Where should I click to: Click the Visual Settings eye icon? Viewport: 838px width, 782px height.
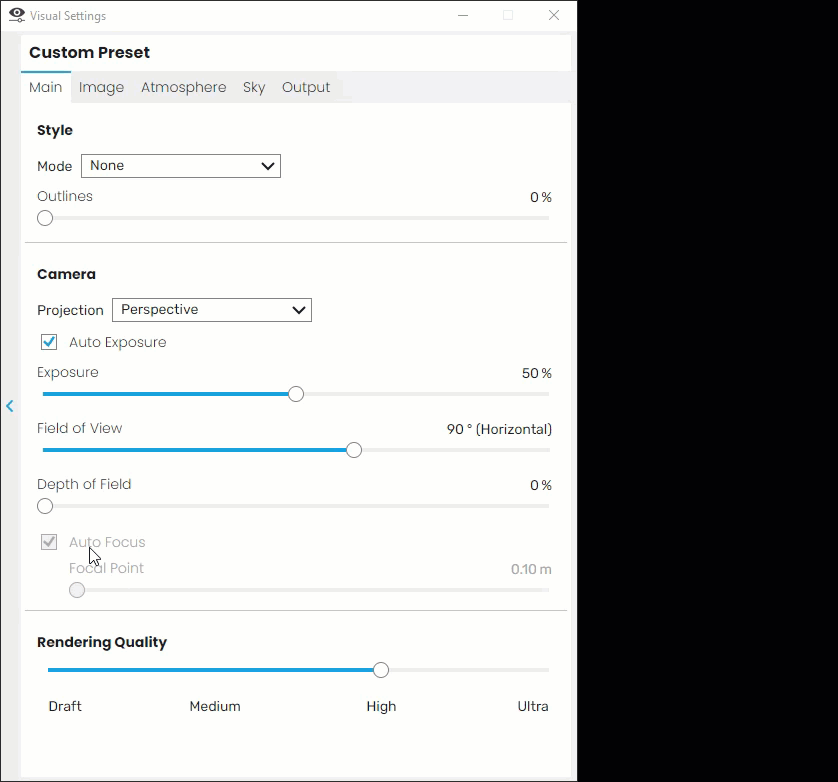click(x=17, y=16)
